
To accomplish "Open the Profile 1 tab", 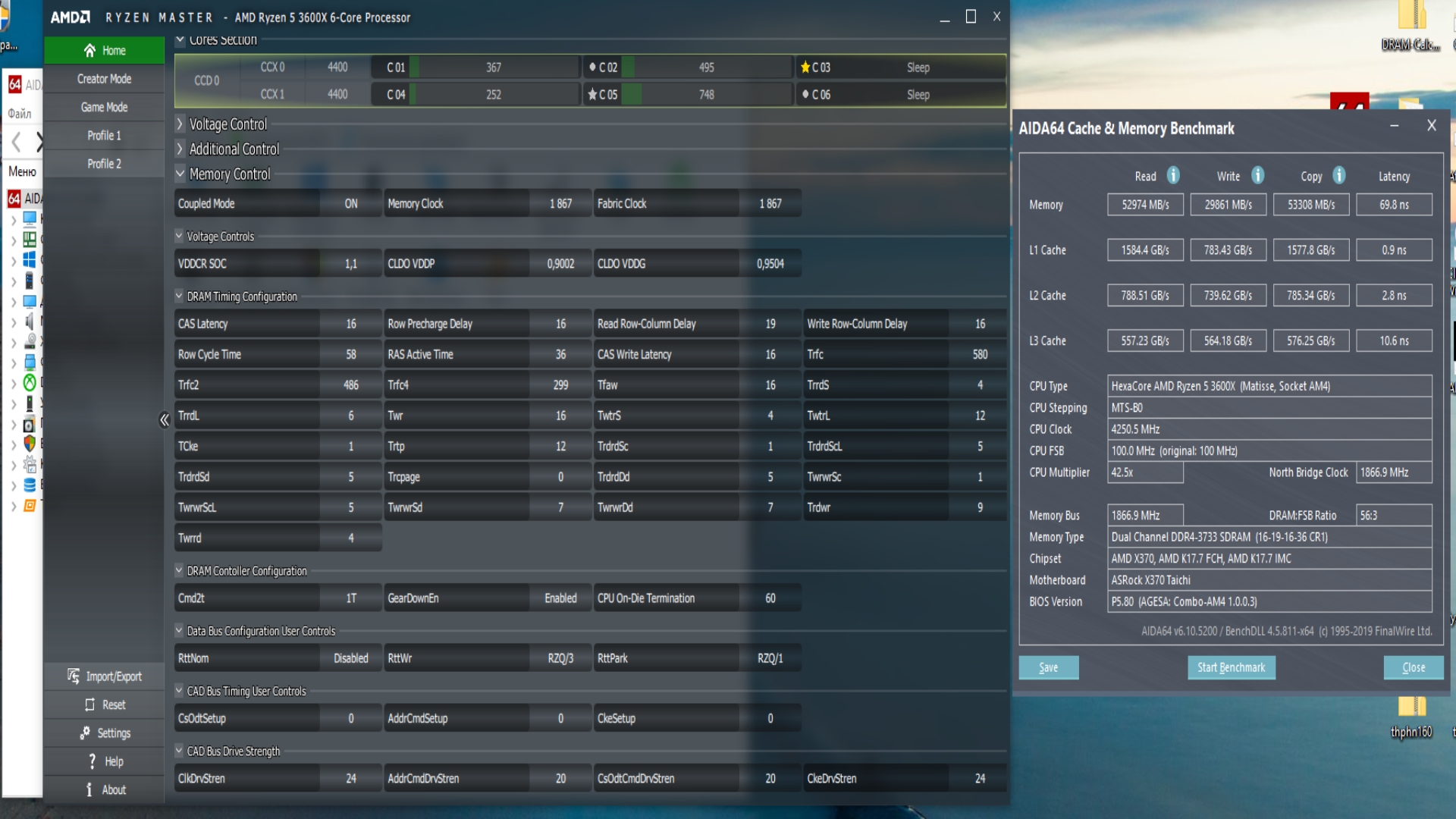I will (x=104, y=136).
